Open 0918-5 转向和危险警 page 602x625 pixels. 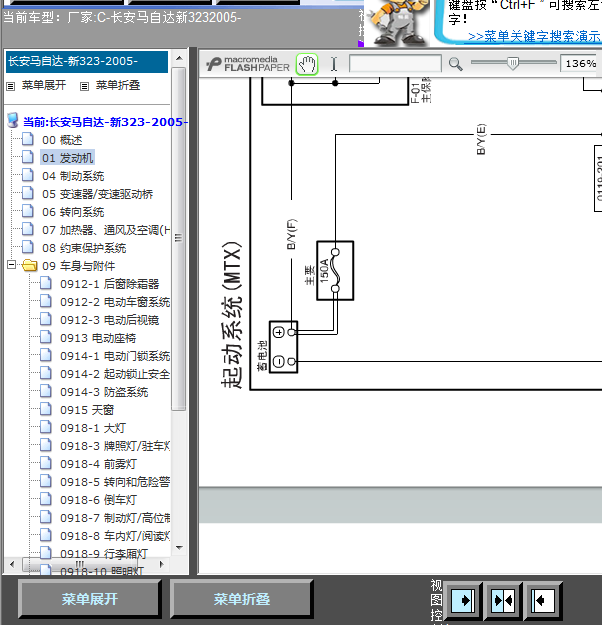[115, 482]
